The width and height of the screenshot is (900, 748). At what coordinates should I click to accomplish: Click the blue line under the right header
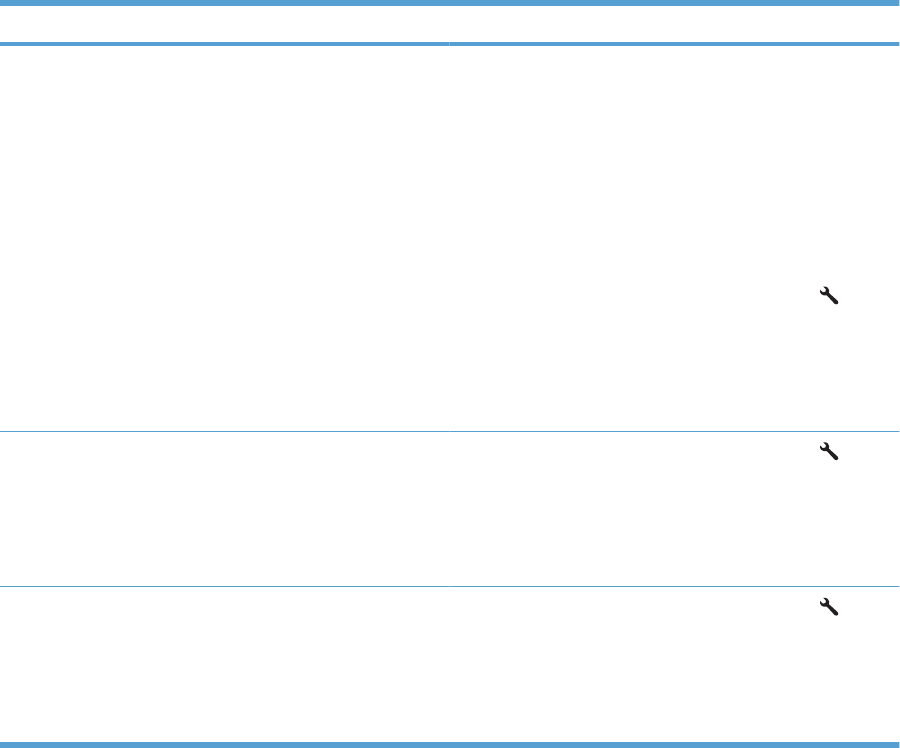pyautogui.click(x=674, y=44)
